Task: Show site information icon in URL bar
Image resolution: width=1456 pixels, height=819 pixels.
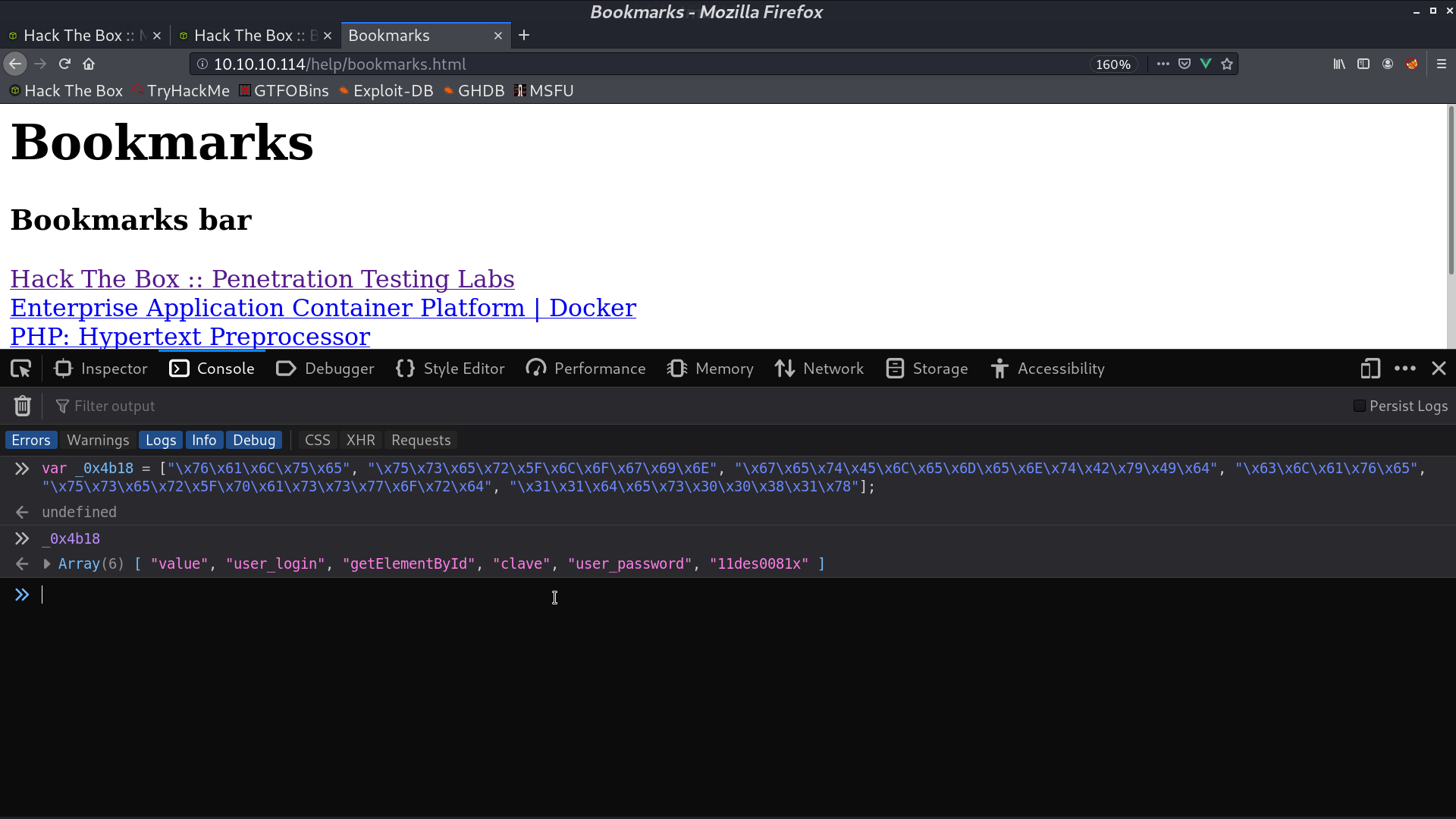Action: click(x=202, y=64)
